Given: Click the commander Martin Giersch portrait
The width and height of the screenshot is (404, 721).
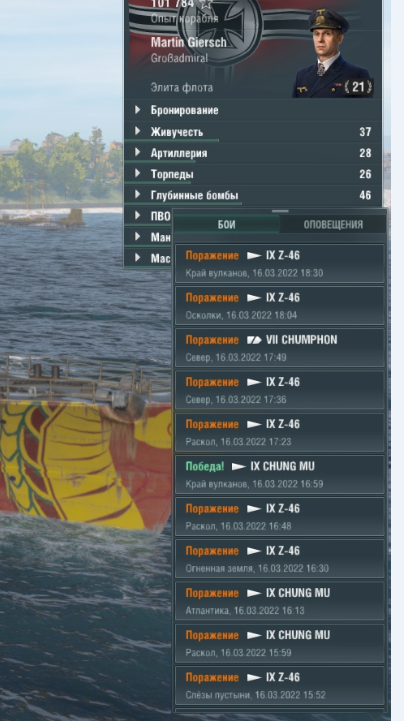Looking at the screenshot, I should tap(331, 53).
